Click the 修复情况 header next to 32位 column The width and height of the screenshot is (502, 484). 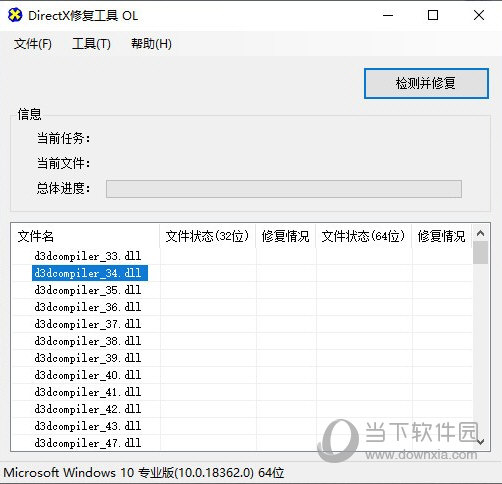[x=286, y=236]
